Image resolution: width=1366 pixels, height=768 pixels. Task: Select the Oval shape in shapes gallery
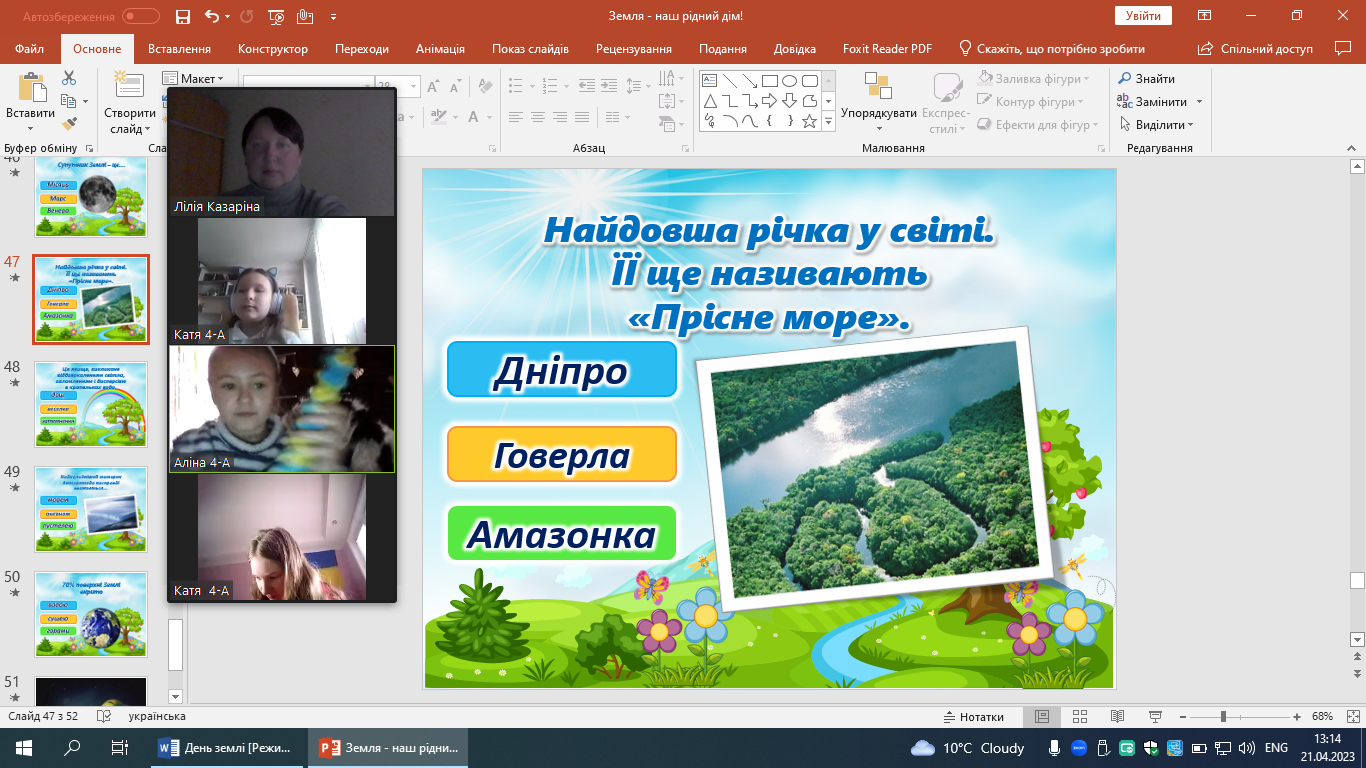pos(789,81)
